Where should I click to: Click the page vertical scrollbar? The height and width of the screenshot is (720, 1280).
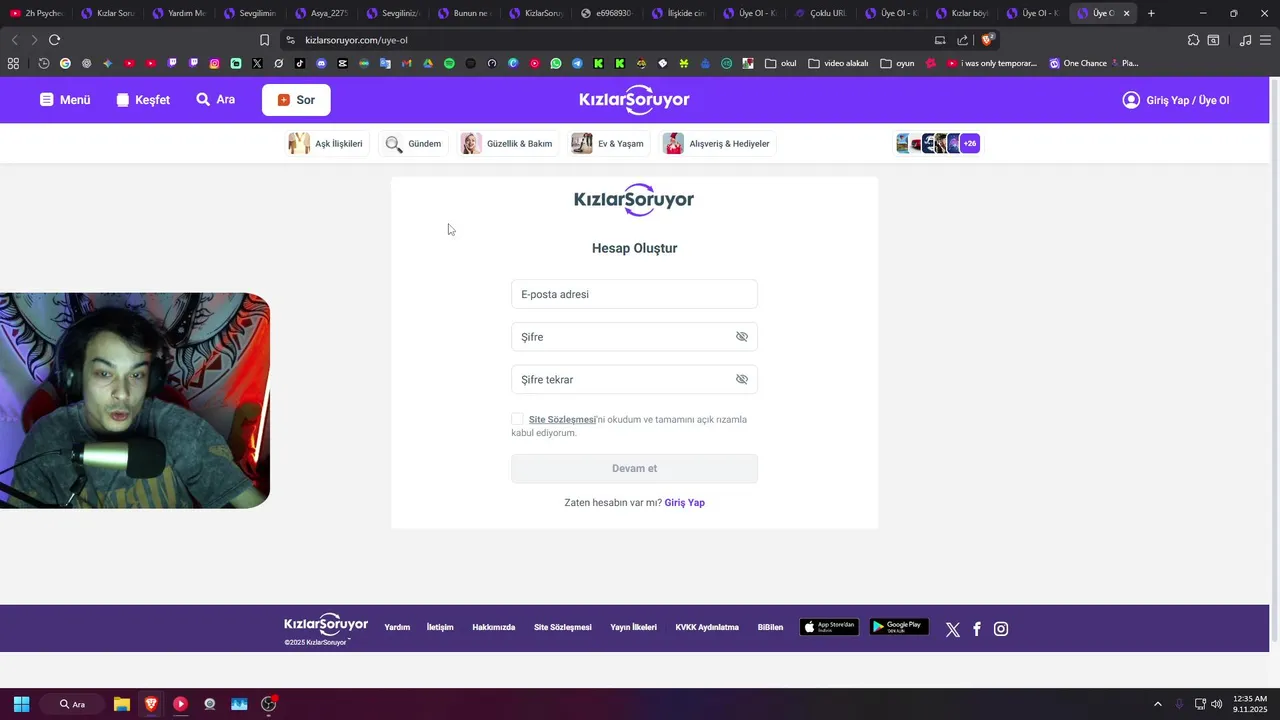coord(1274,360)
